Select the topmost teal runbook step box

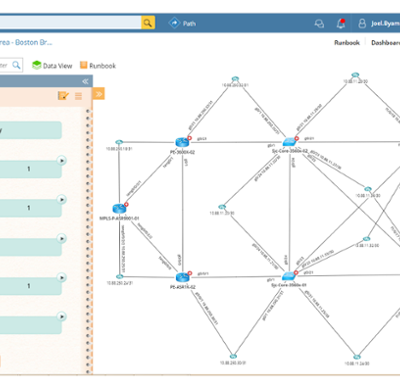click(x=31, y=130)
